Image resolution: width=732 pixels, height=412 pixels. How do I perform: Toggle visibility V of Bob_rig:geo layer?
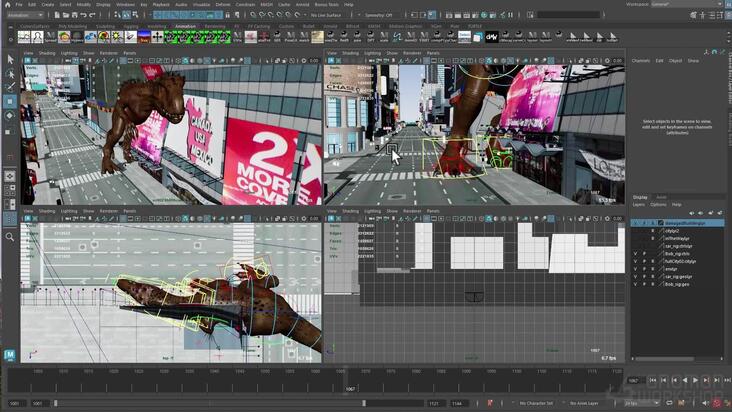[635, 284]
